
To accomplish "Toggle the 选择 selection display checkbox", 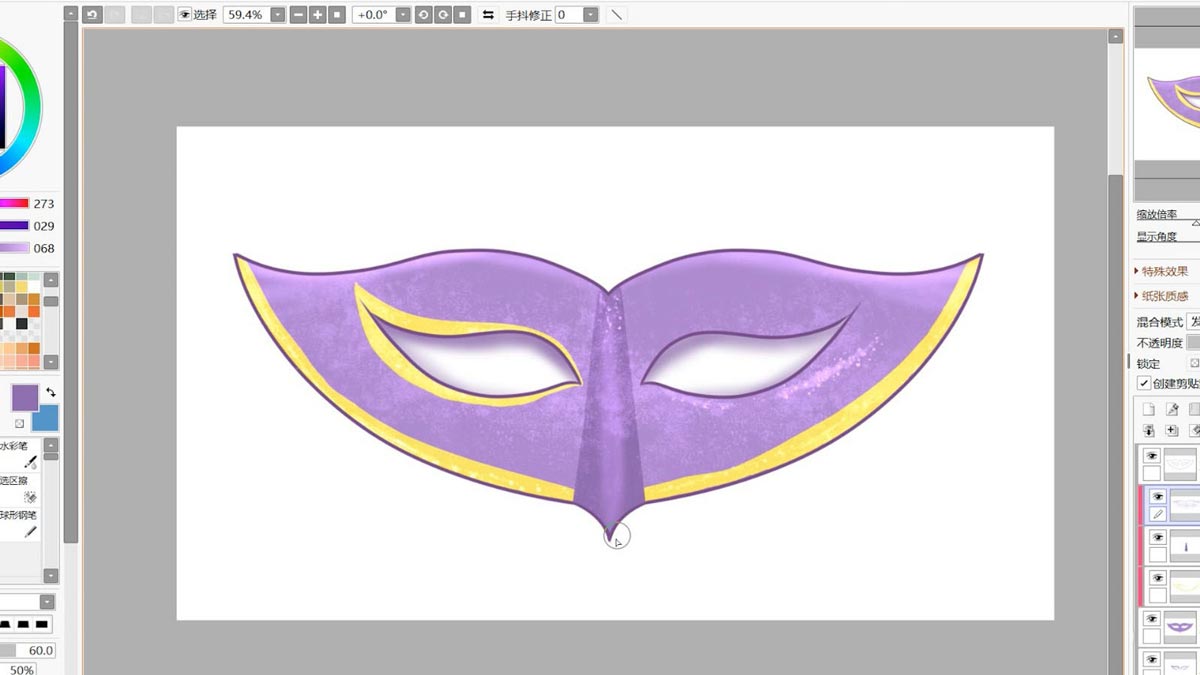I will click(185, 15).
